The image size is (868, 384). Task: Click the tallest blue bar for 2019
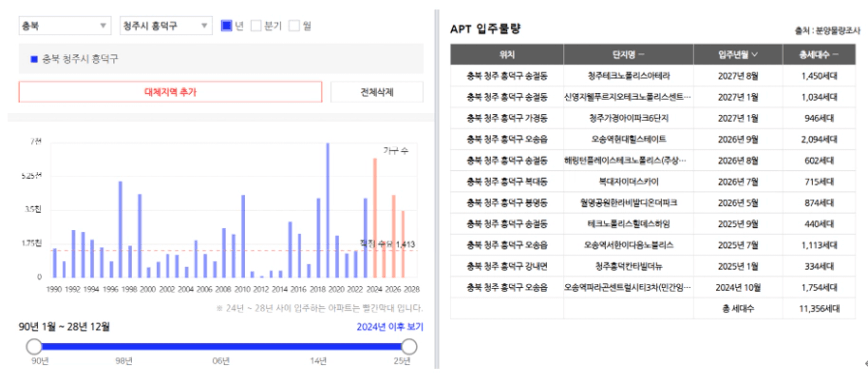tap(327, 210)
